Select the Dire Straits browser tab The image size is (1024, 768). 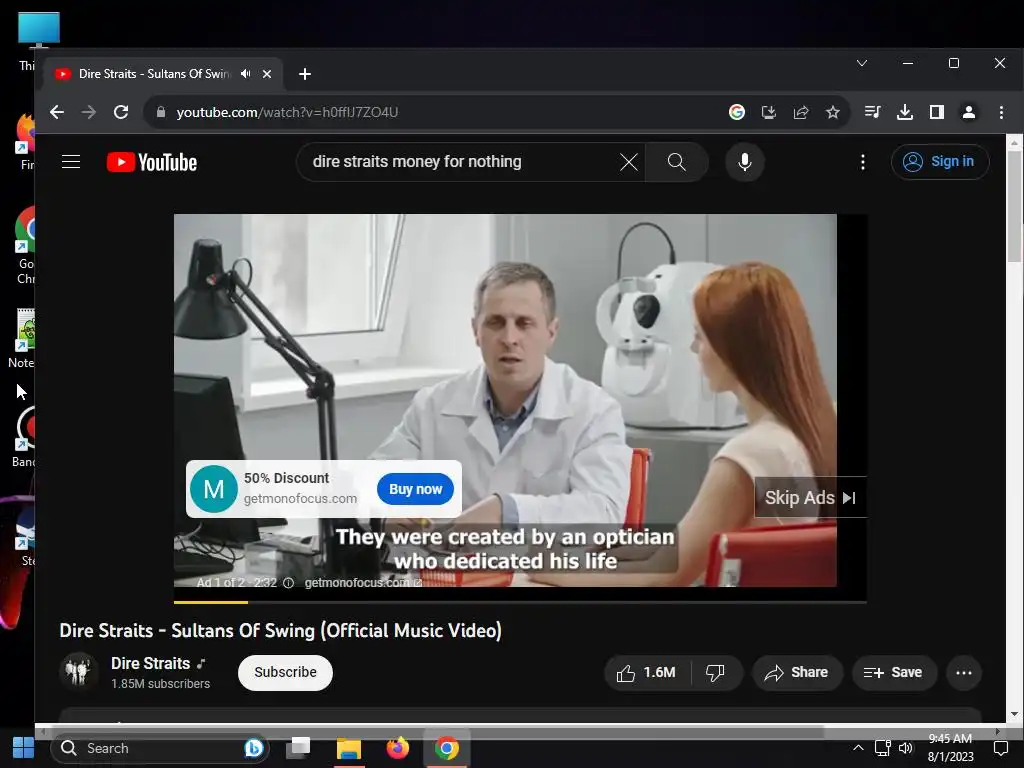click(x=153, y=74)
